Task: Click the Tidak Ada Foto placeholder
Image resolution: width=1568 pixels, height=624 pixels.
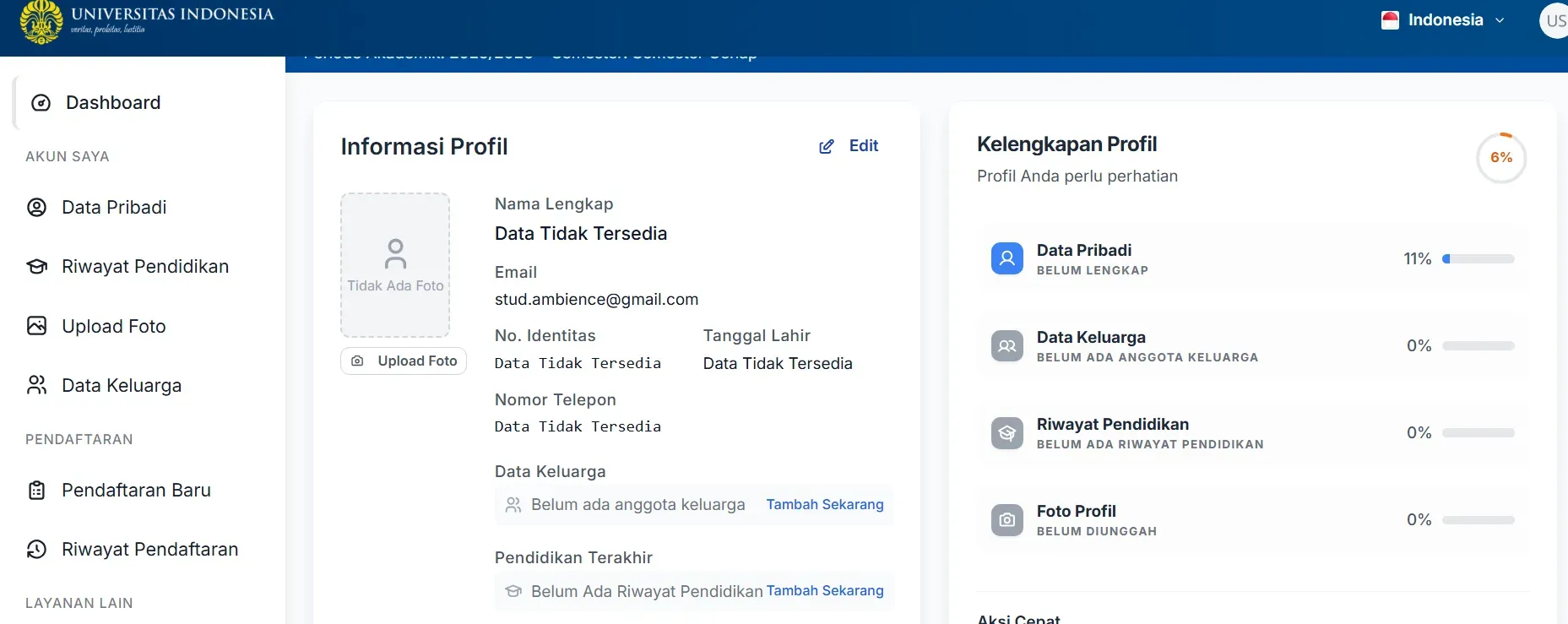Action: (395, 265)
